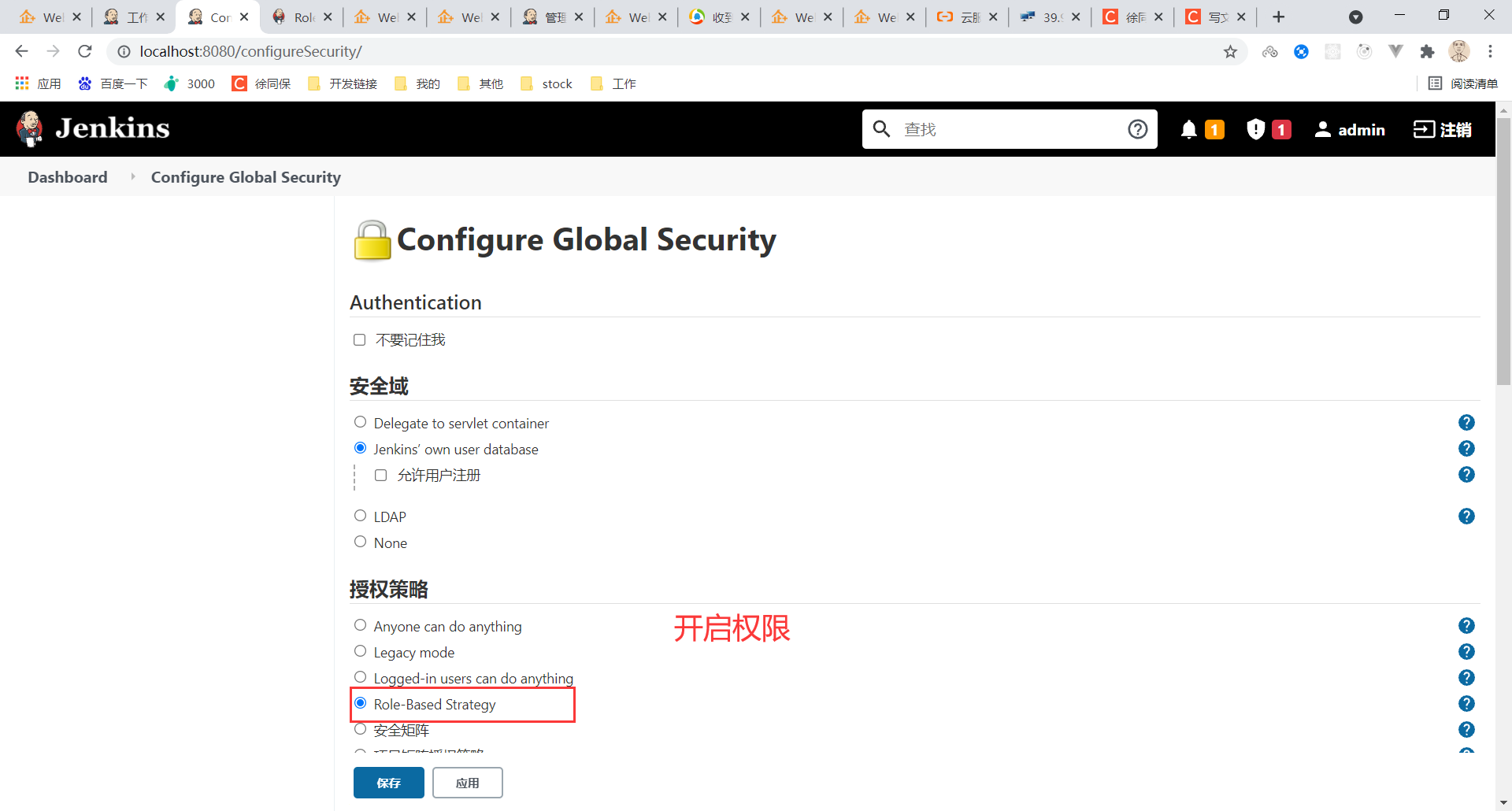Select the LDAP security realm radio

tap(361, 516)
